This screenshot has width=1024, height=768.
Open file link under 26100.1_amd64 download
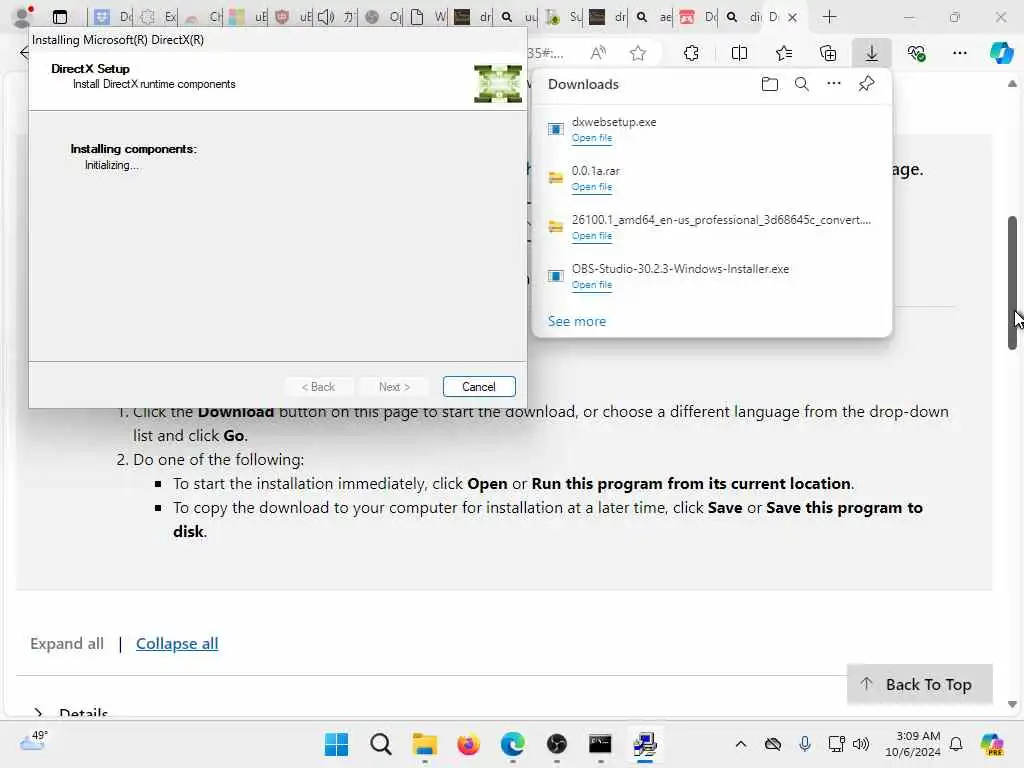(x=592, y=236)
